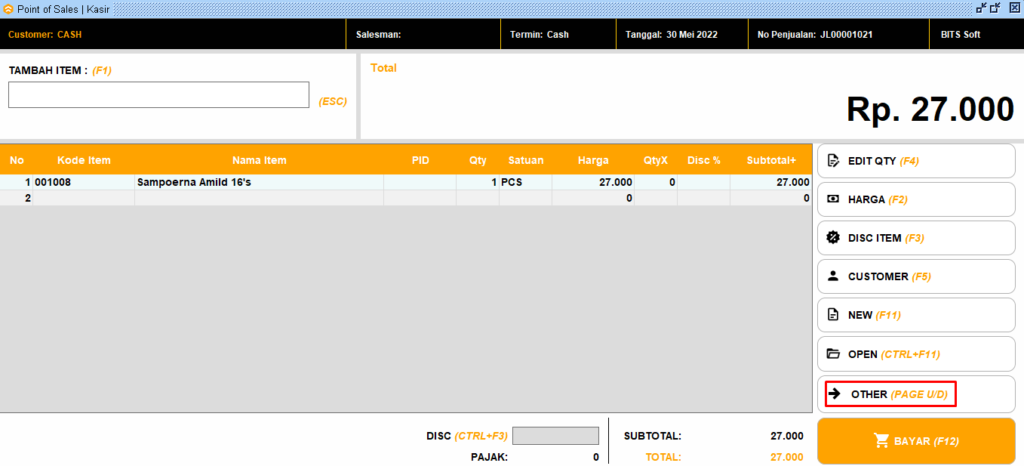Click the Rp. 27.000 total display
This screenshot has width=1024, height=466.
930,110
